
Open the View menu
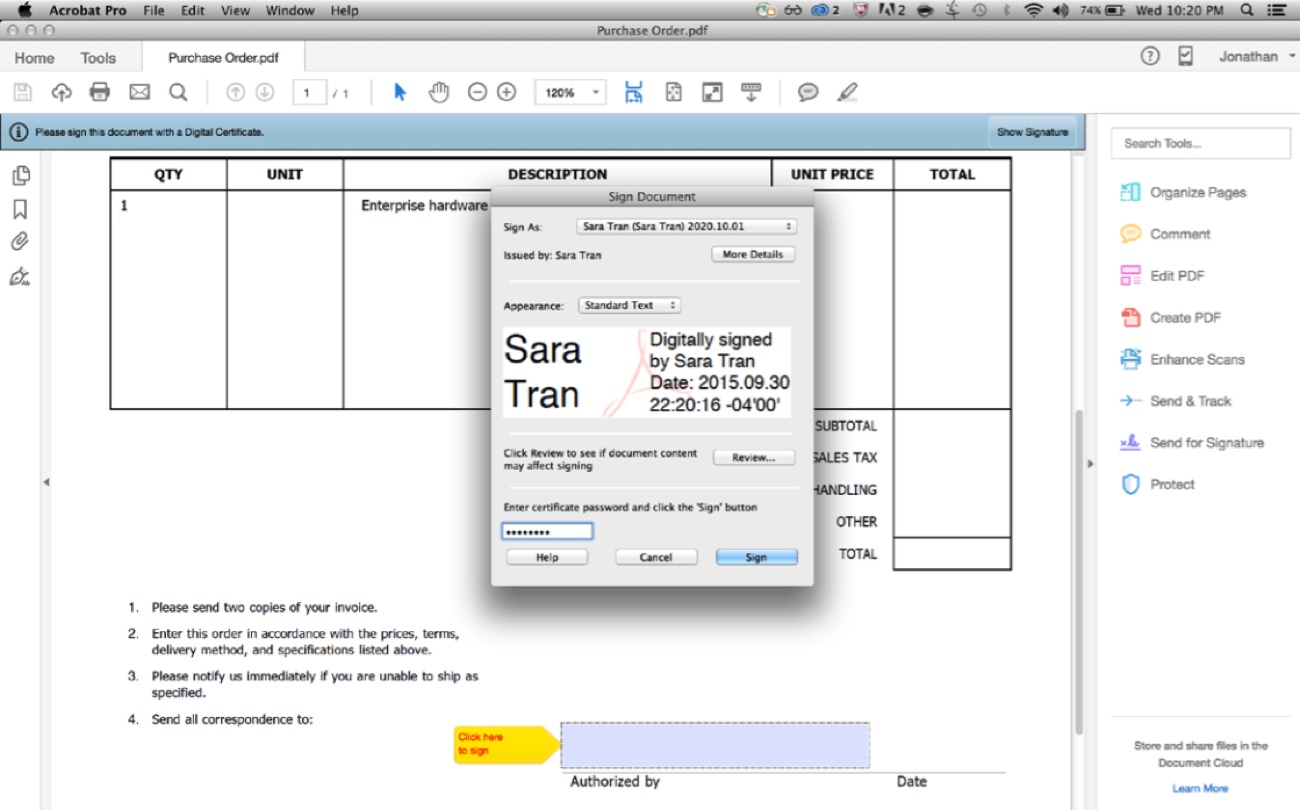click(235, 11)
